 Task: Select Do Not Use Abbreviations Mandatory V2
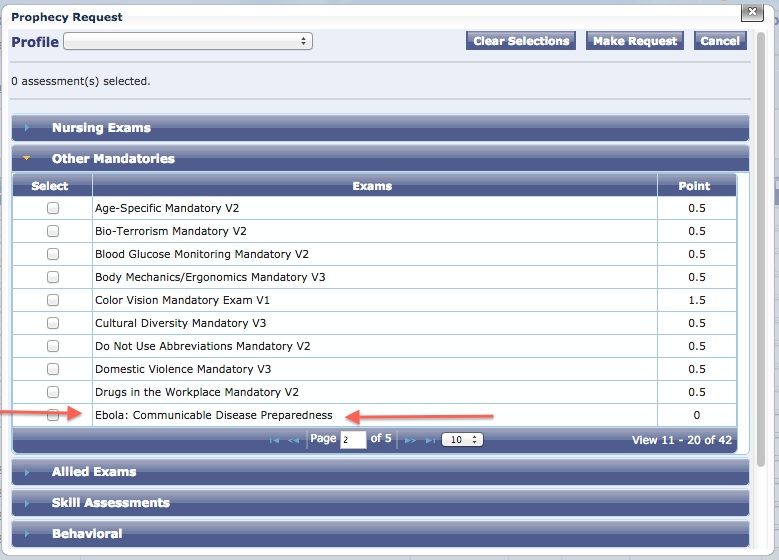(x=53, y=346)
